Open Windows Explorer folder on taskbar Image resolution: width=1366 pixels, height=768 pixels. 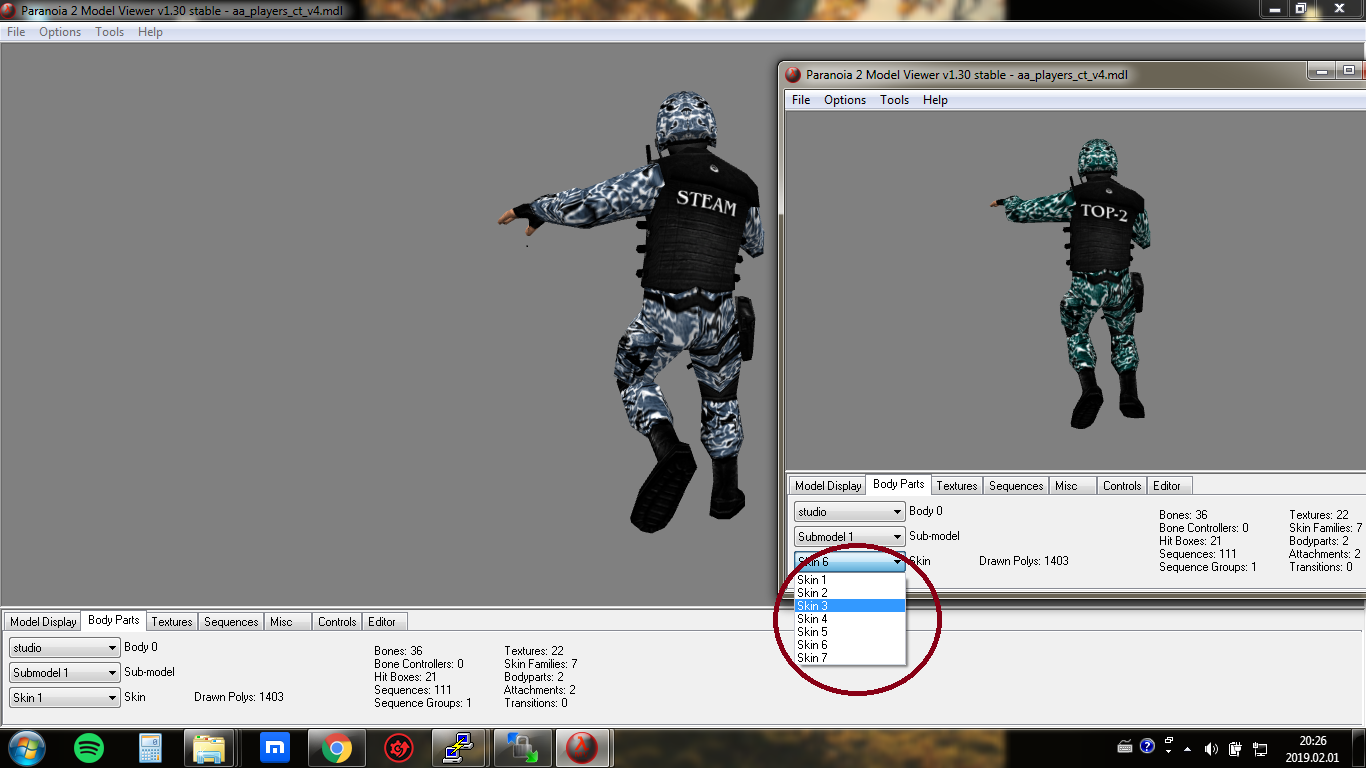point(210,748)
